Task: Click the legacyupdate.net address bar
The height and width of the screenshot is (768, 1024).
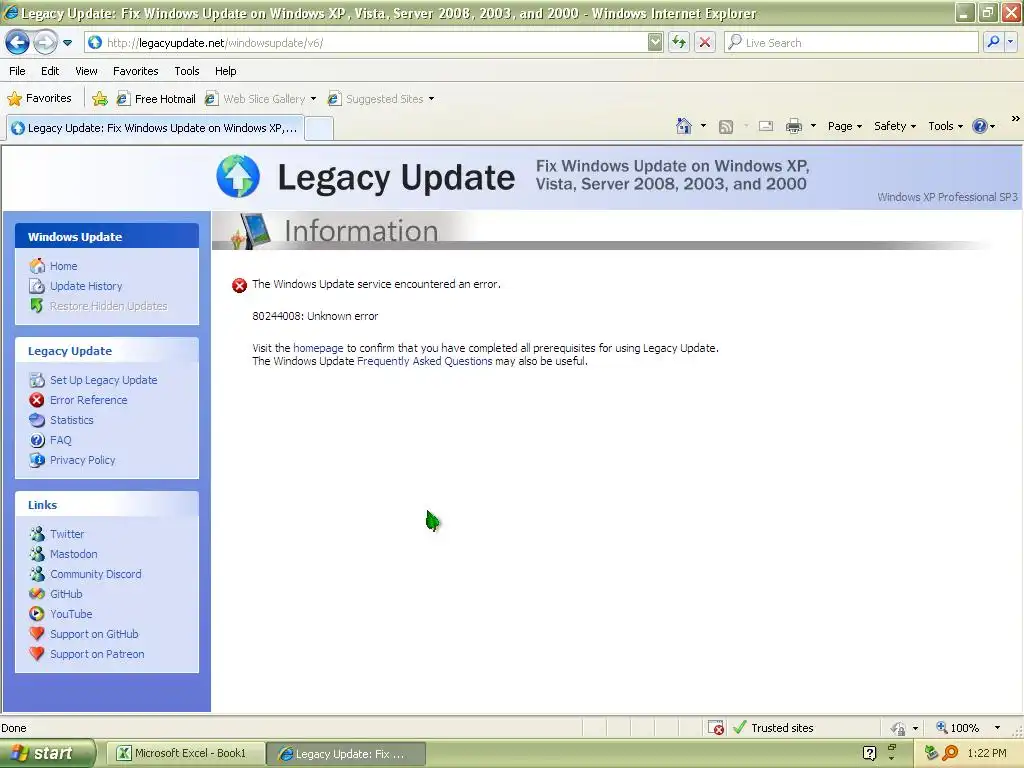Action: [x=366, y=42]
